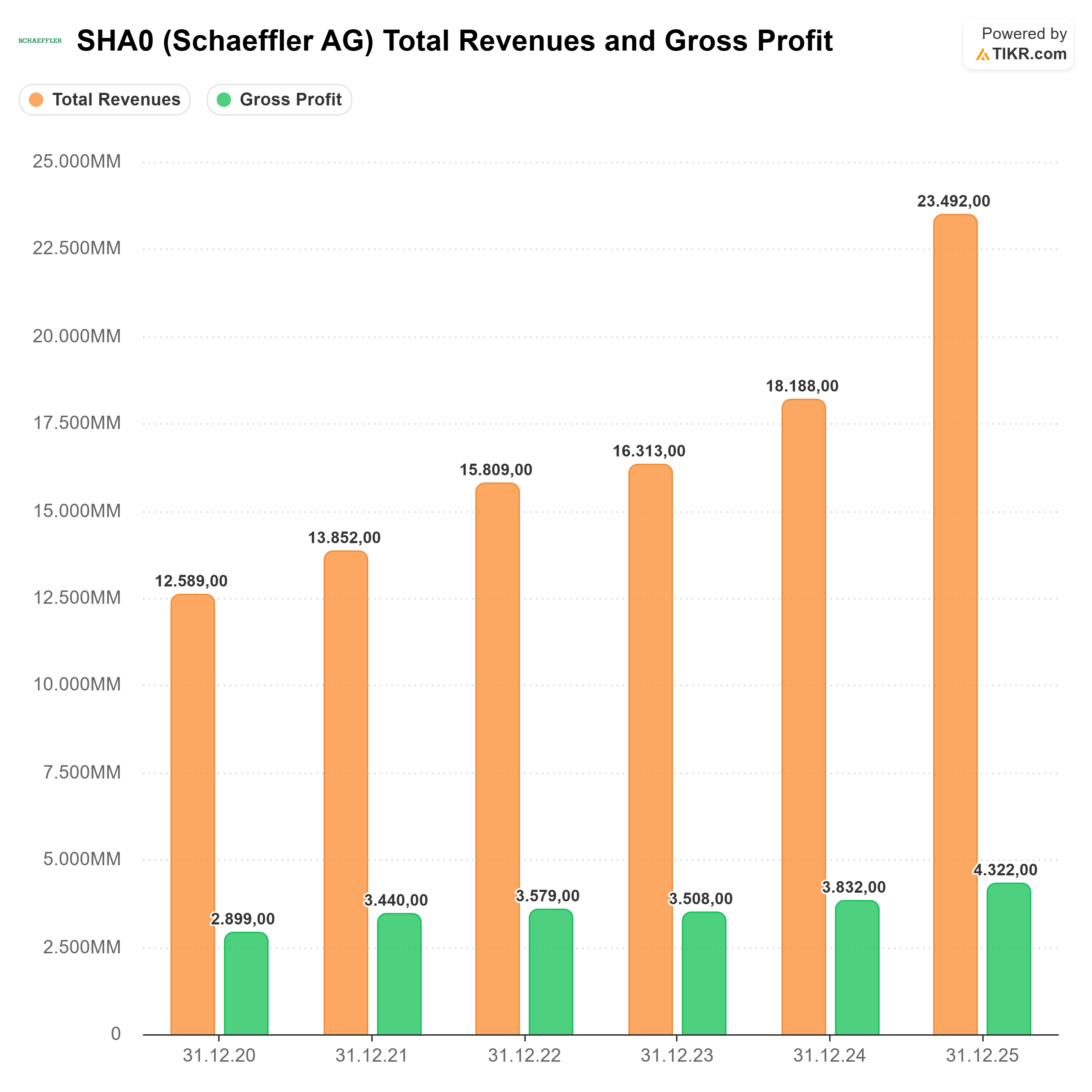Click the green Gross Profit legend dot
Viewport: 1092px width, 1092px height.
pyautogui.click(x=224, y=100)
